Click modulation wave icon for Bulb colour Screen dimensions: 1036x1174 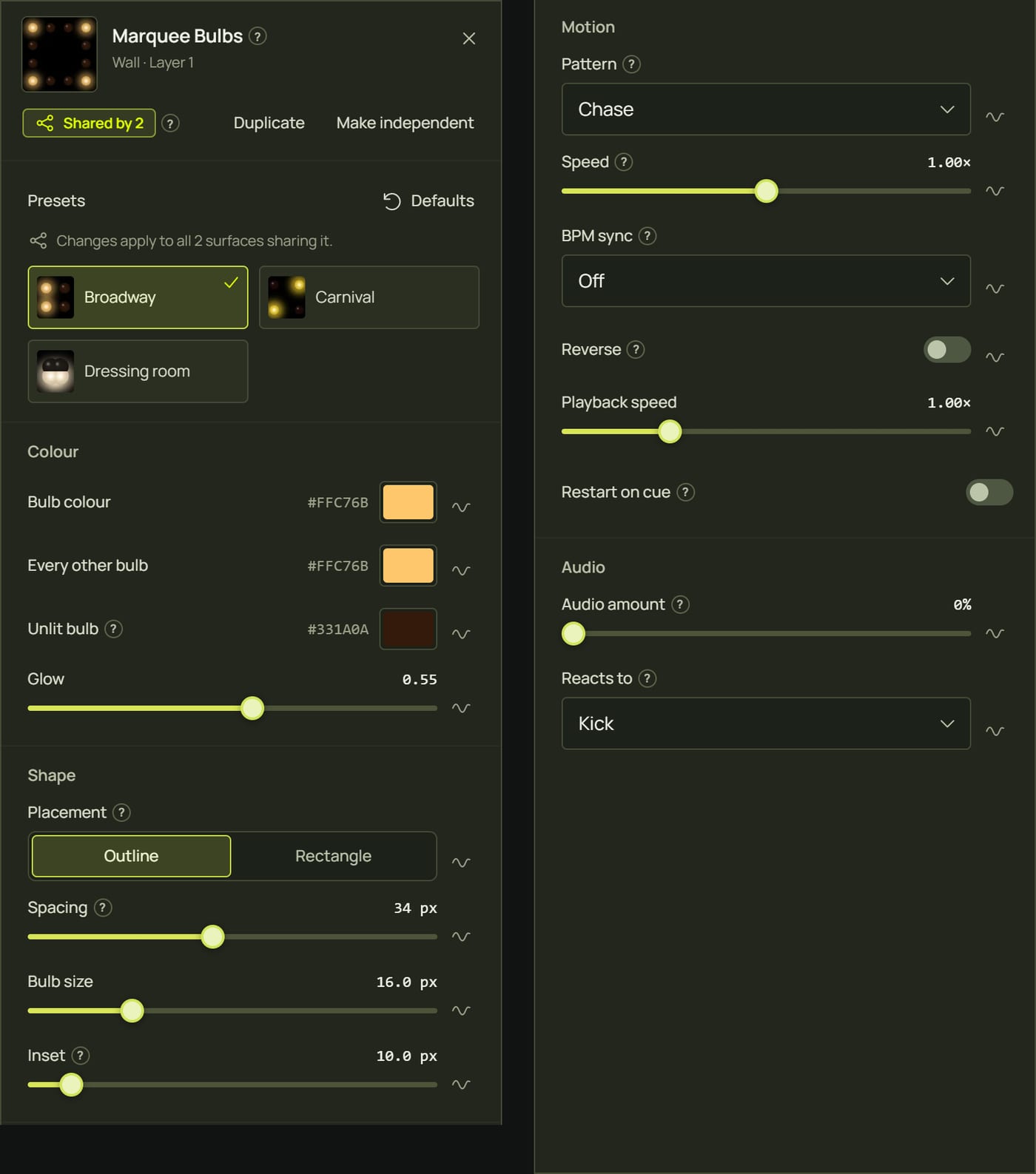[461, 507]
